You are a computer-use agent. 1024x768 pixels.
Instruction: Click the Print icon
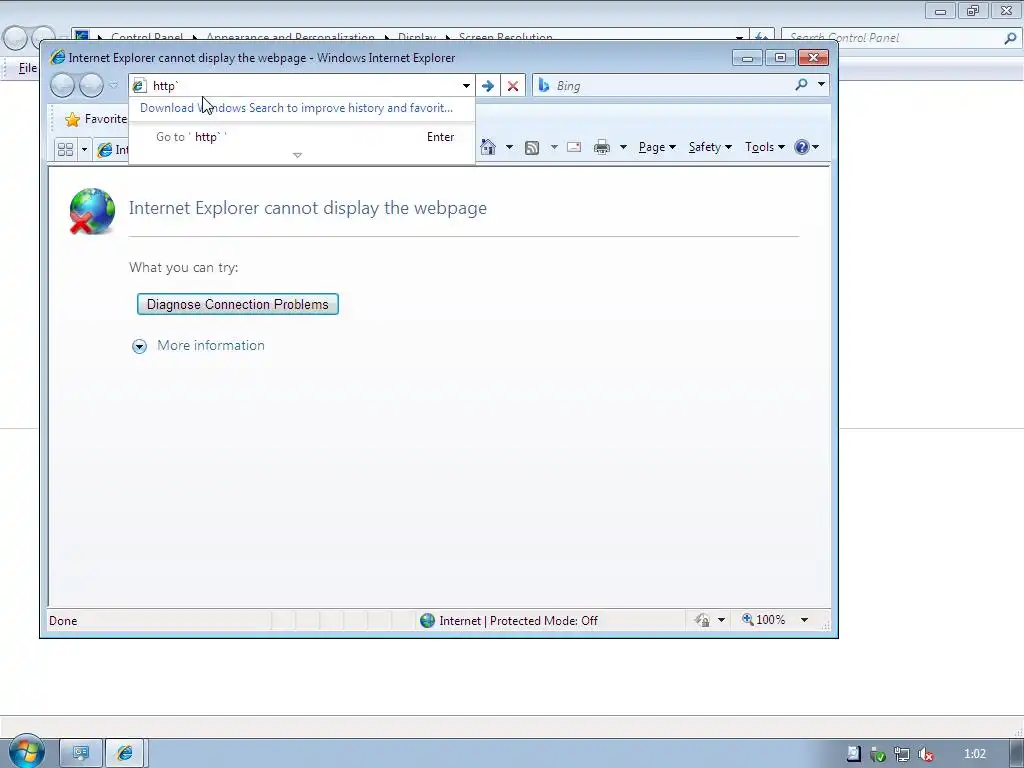pyautogui.click(x=601, y=147)
